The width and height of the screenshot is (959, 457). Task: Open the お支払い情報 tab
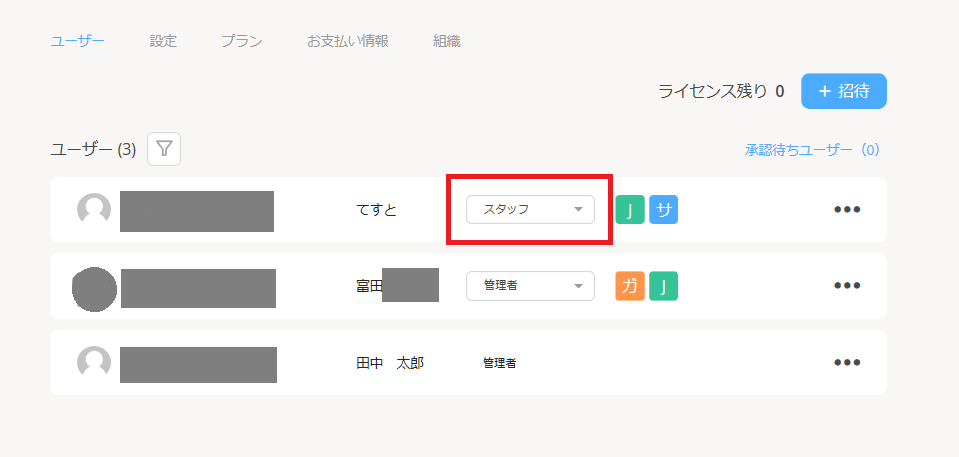click(x=347, y=41)
